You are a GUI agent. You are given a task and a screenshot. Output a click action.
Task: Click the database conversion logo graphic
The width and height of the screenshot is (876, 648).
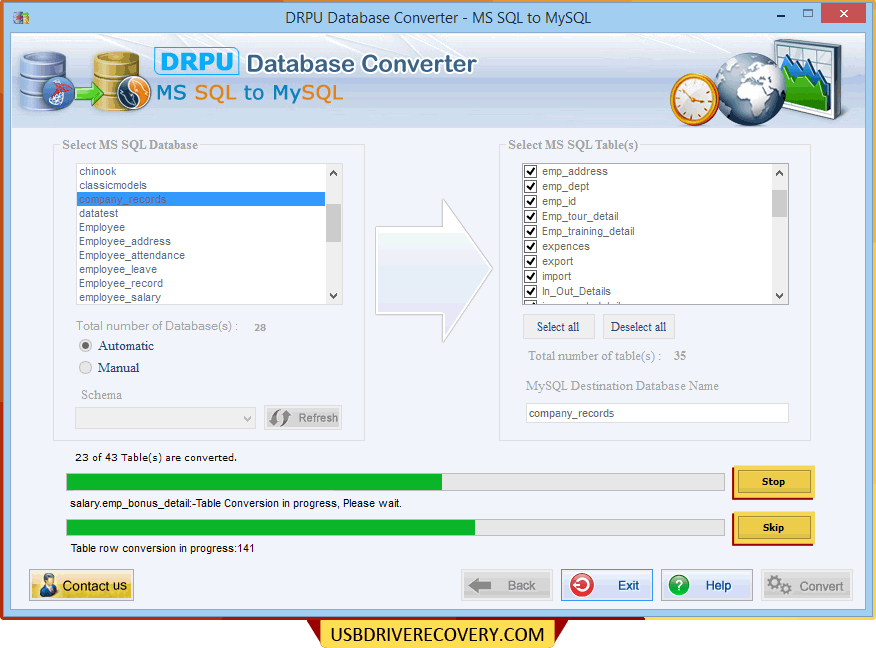coord(84,81)
